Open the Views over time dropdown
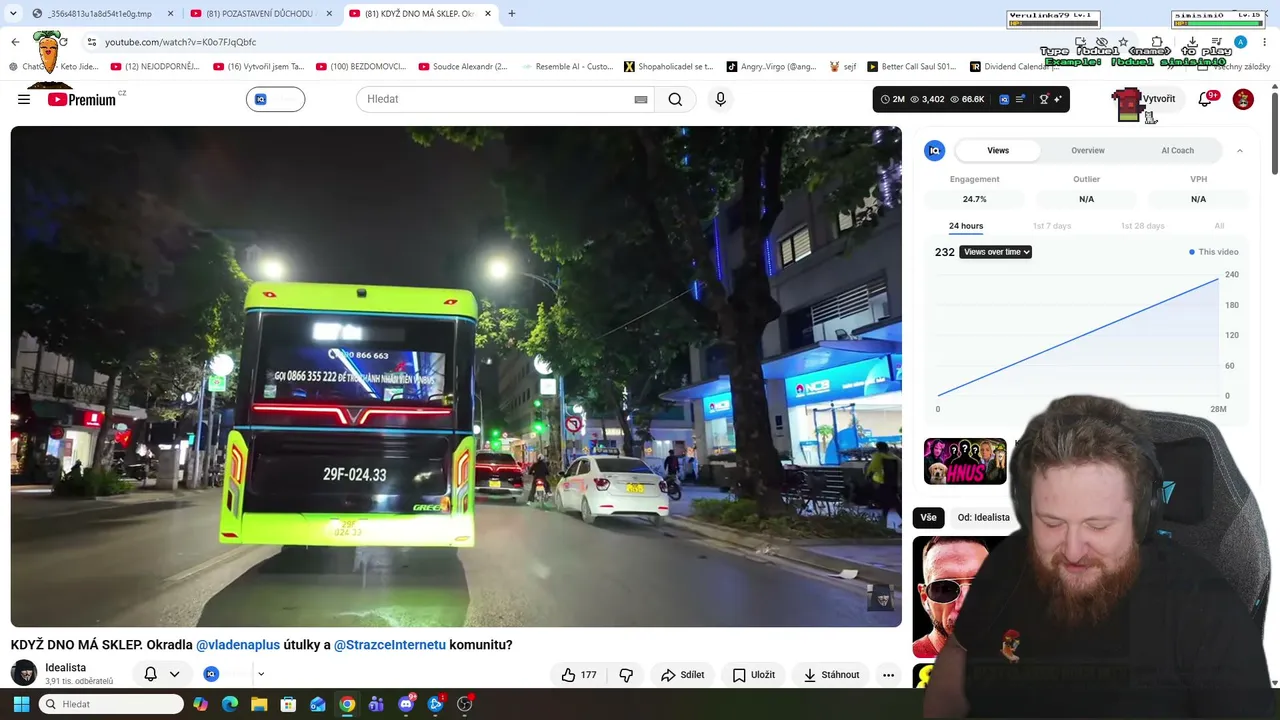This screenshot has height=720, width=1280. [996, 252]
